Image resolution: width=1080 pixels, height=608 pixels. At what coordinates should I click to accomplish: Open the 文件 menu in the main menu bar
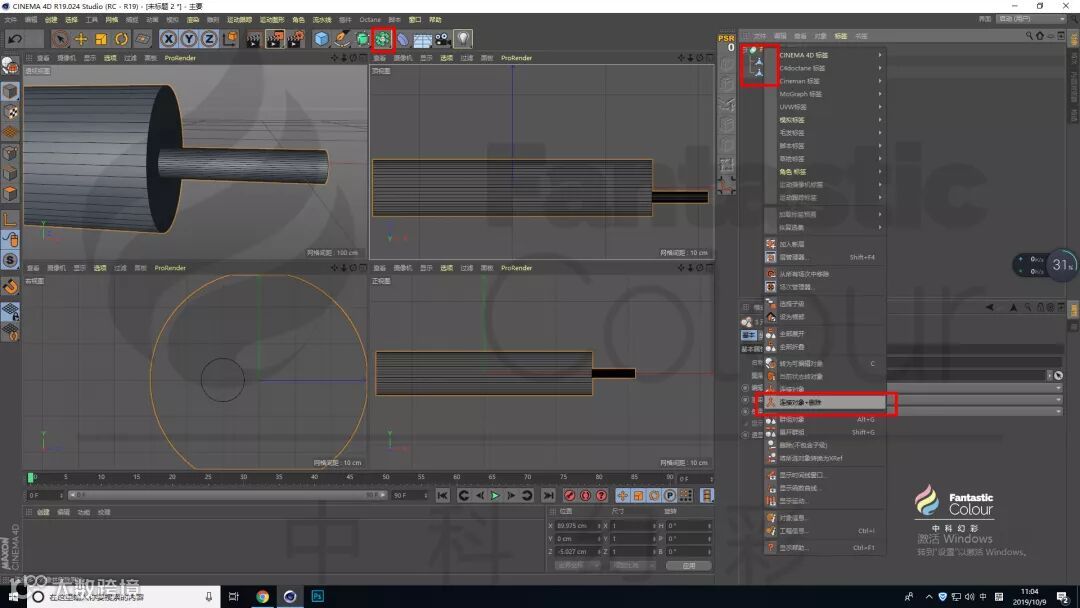[x=10, y=19]
